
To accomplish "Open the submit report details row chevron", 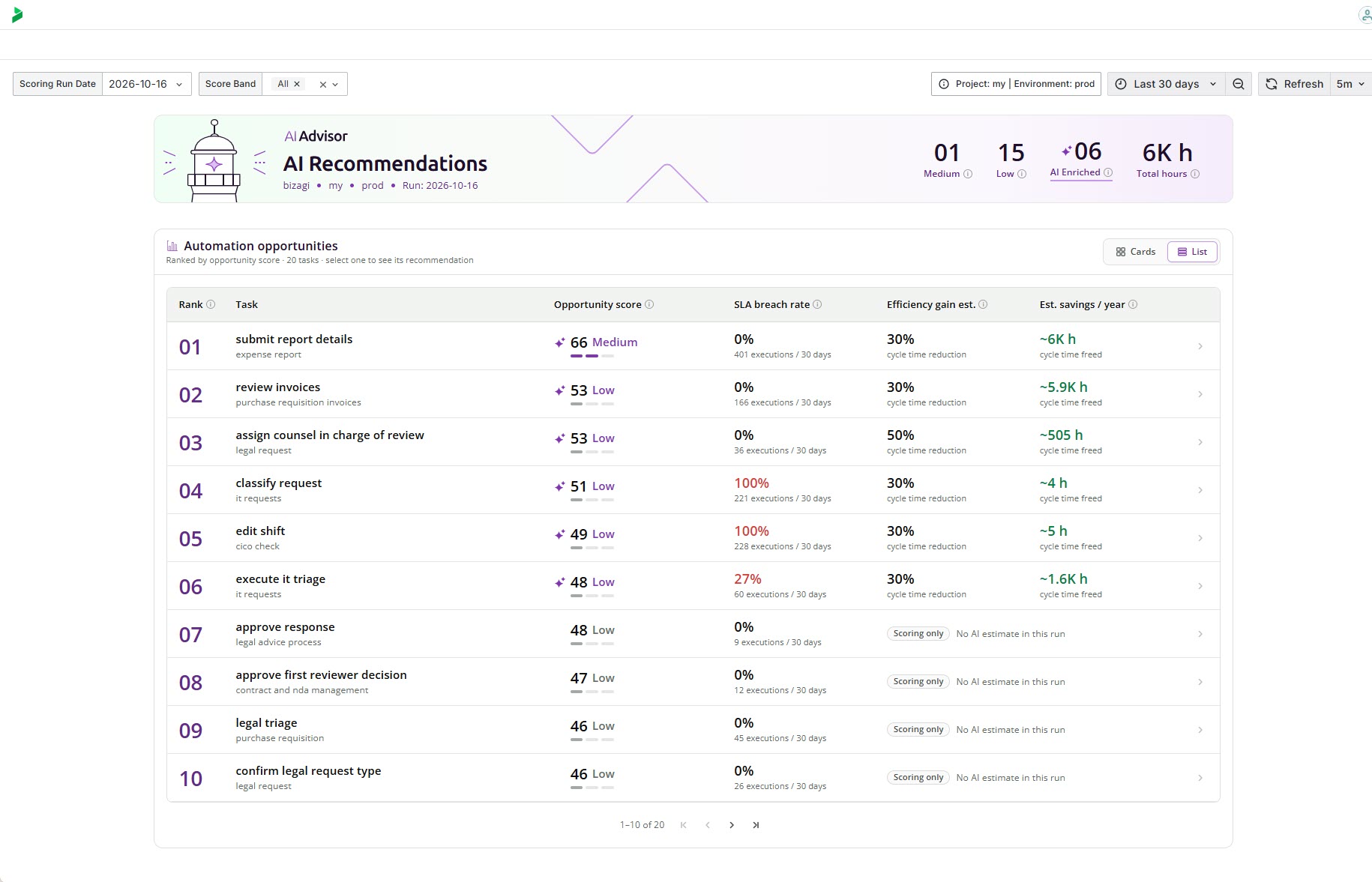I will click(1200, 346).
